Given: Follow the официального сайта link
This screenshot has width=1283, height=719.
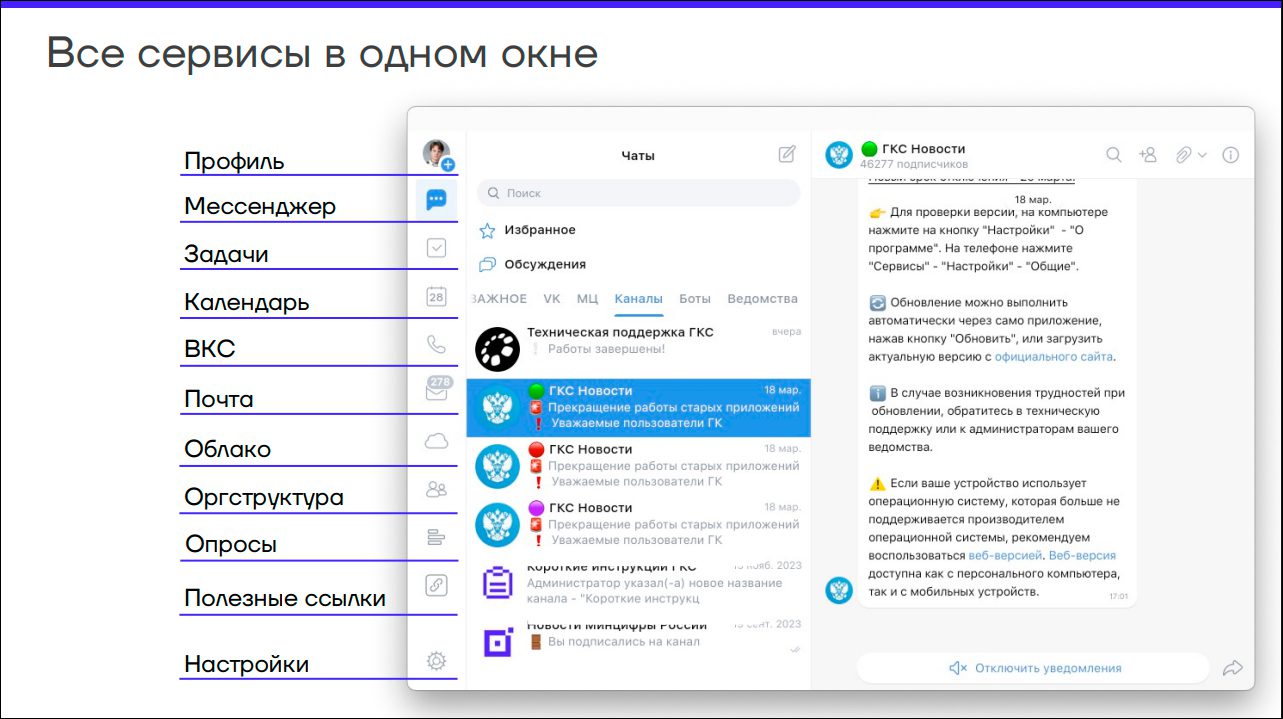Looking at the screenshot, I should [1053, 356].
